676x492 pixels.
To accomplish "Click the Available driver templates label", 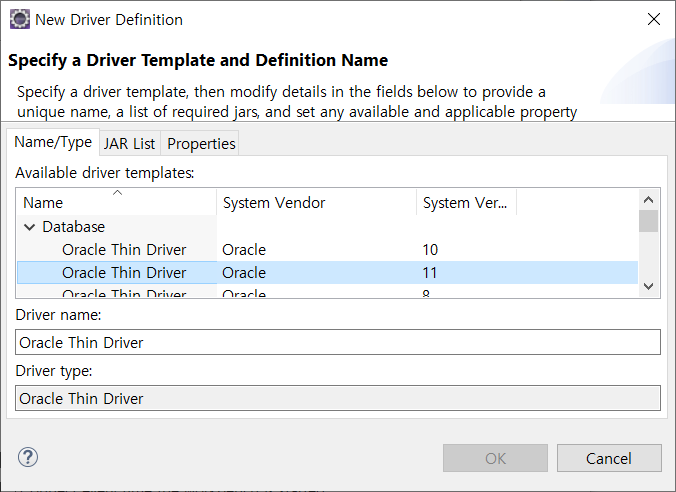I will pos(105,173).
